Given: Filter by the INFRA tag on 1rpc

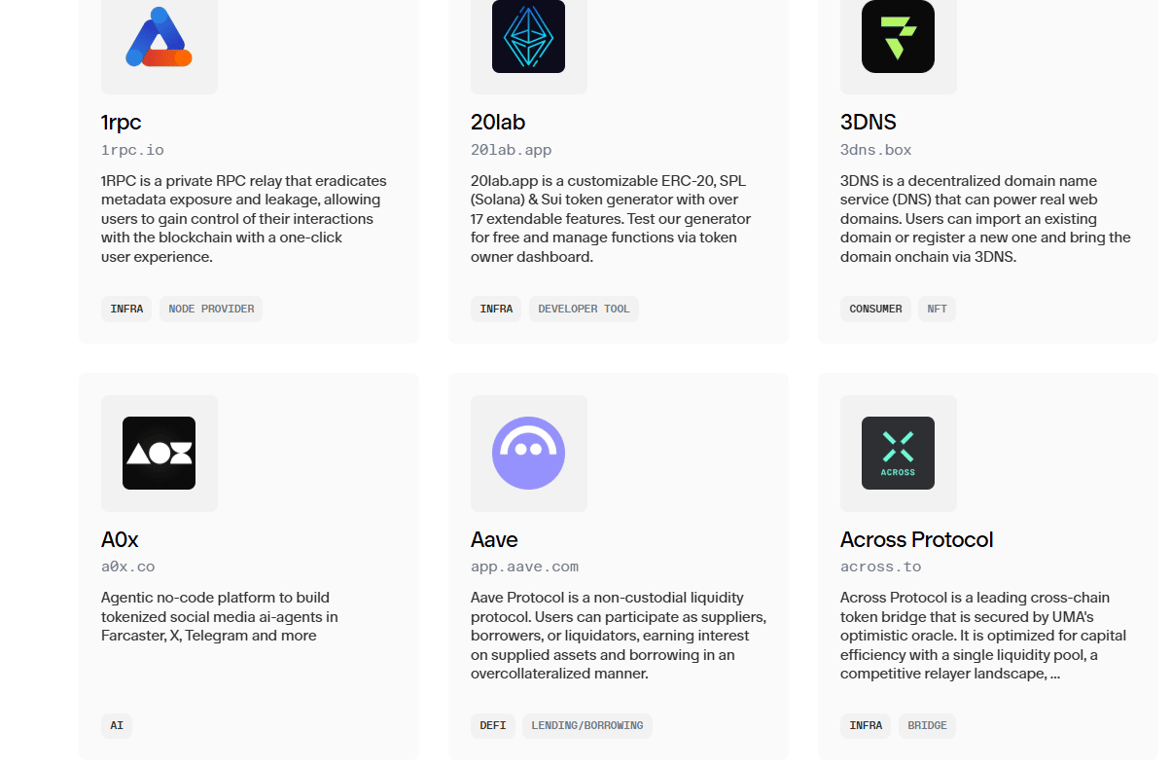Looking at the screenshot, I should click(126, 308).
